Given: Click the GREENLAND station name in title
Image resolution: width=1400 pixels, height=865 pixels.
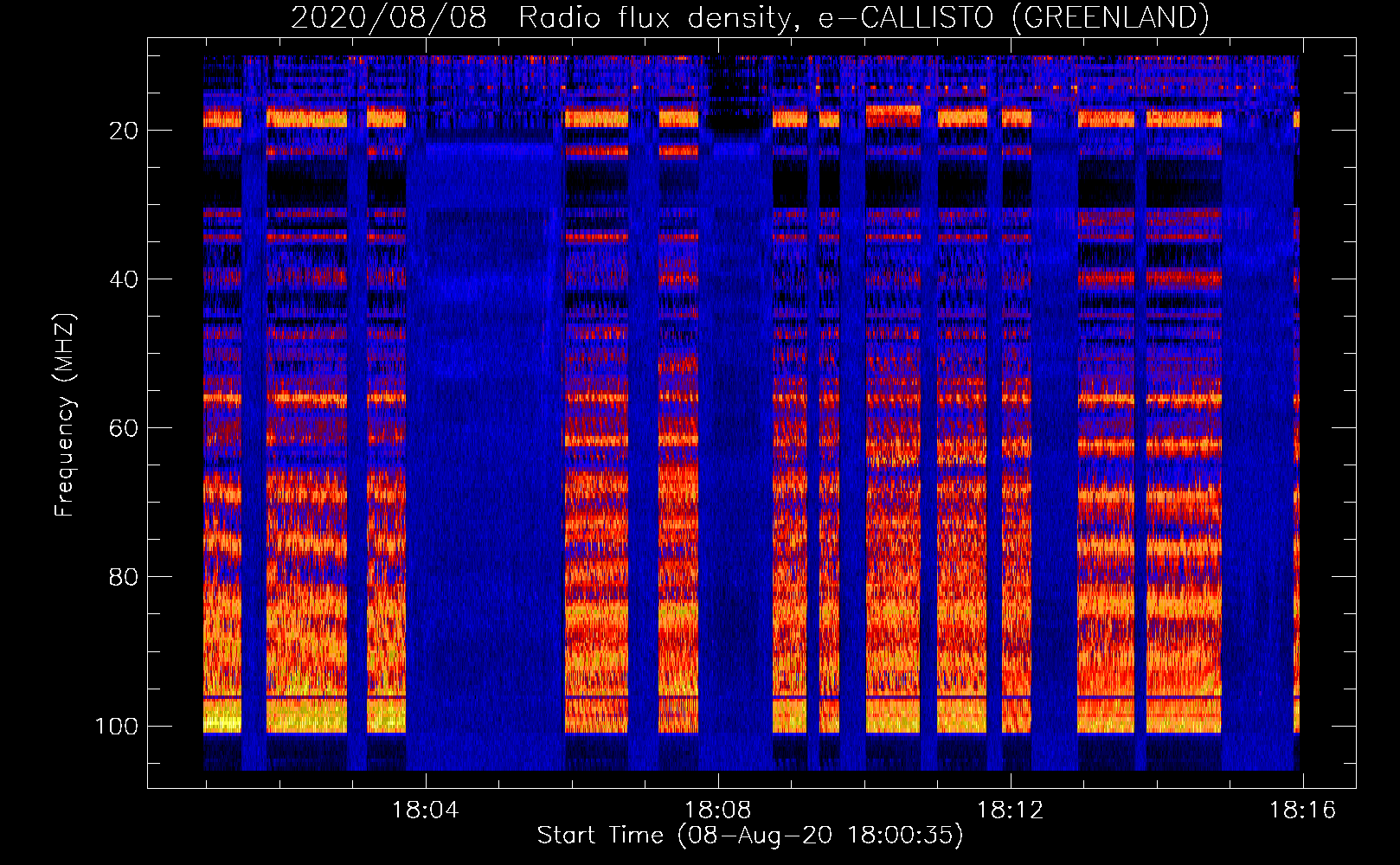Looking at the screenshot, I should coord(1110,17).
